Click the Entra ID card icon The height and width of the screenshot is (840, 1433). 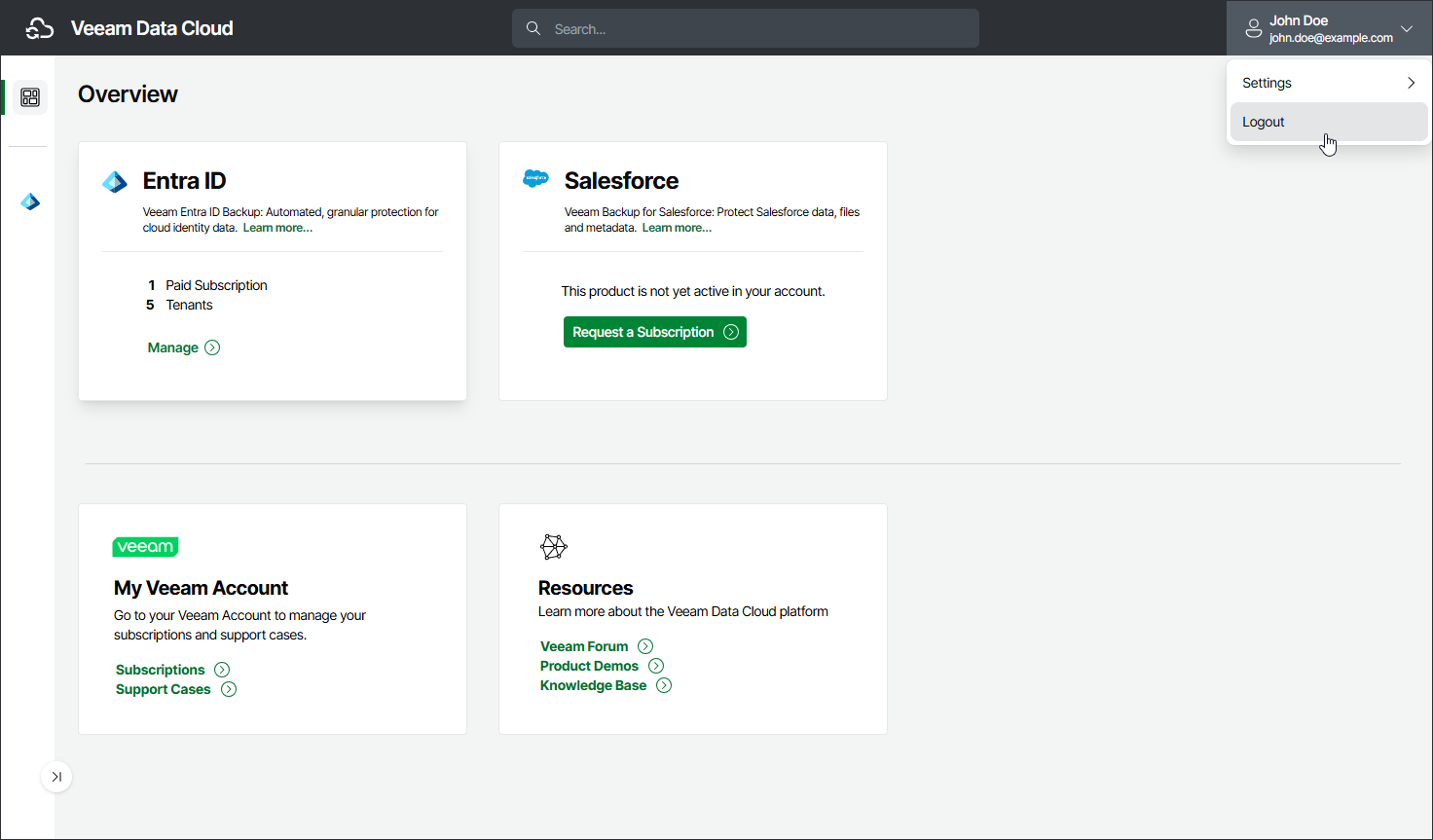(115, 182)
